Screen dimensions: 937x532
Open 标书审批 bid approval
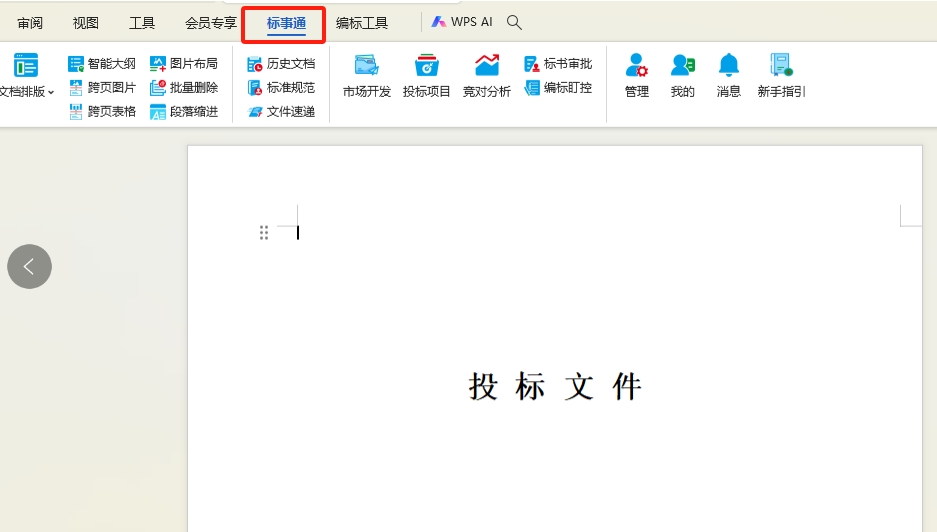pos(558,63)
